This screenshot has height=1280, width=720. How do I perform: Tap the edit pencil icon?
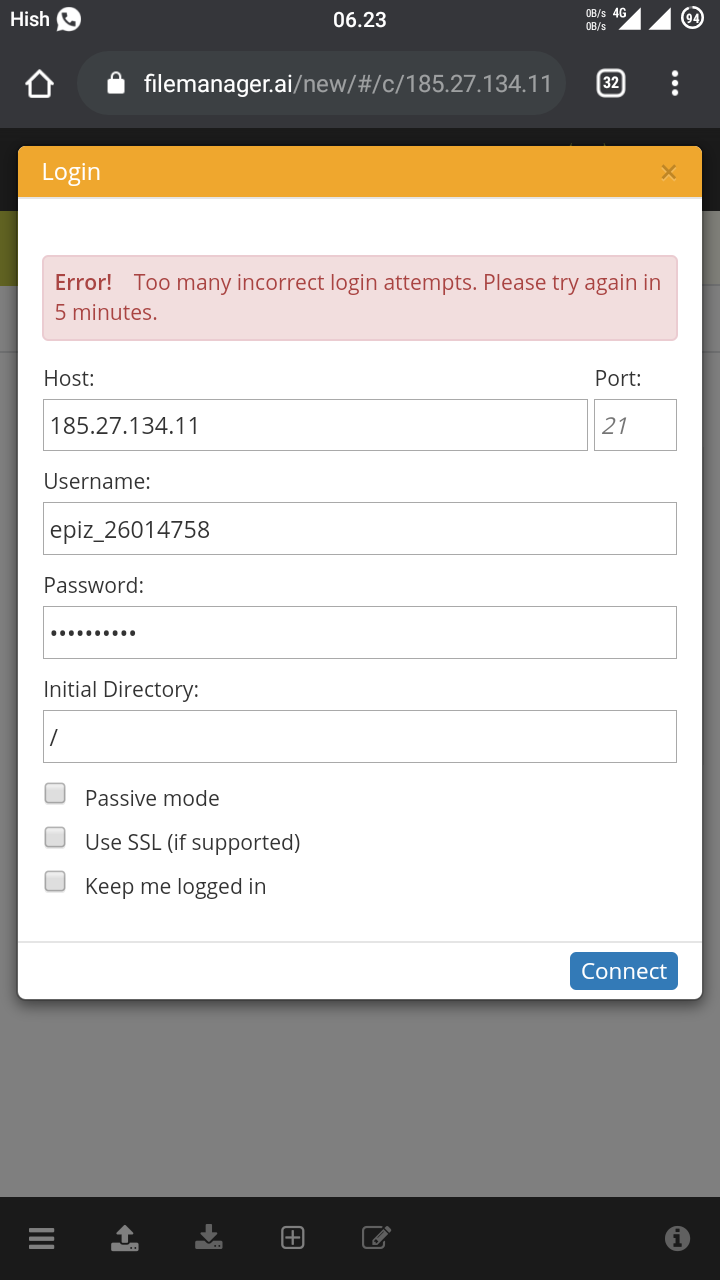(375, 1238)
